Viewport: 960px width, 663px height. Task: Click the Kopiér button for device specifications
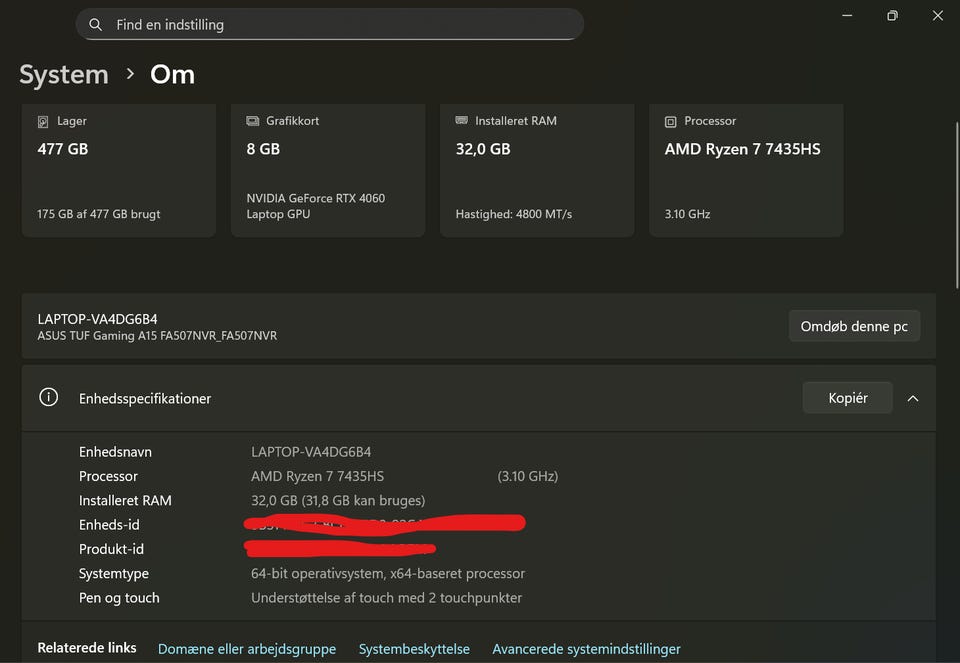click(847, 398)
